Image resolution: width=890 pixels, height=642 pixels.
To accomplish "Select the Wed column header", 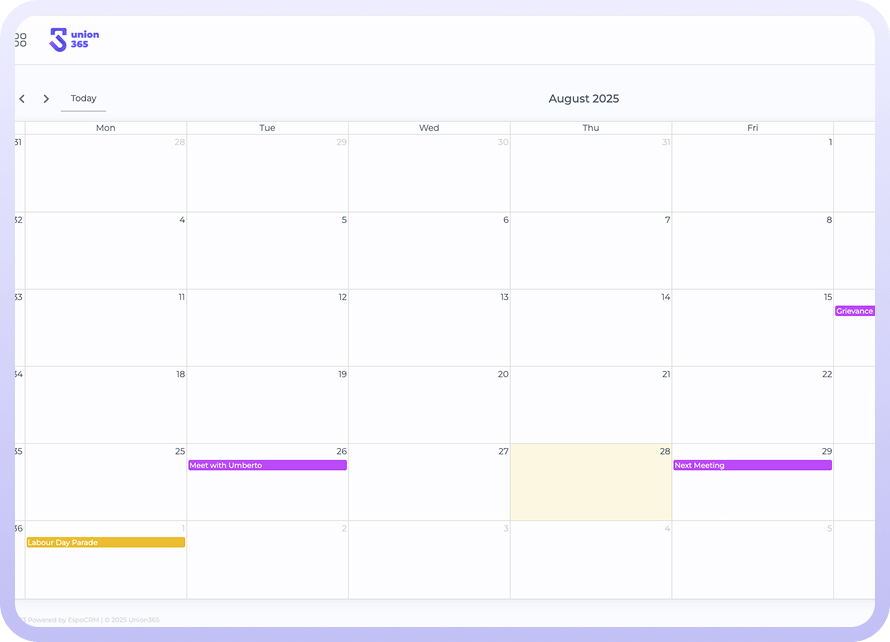I will coord(429,128).
